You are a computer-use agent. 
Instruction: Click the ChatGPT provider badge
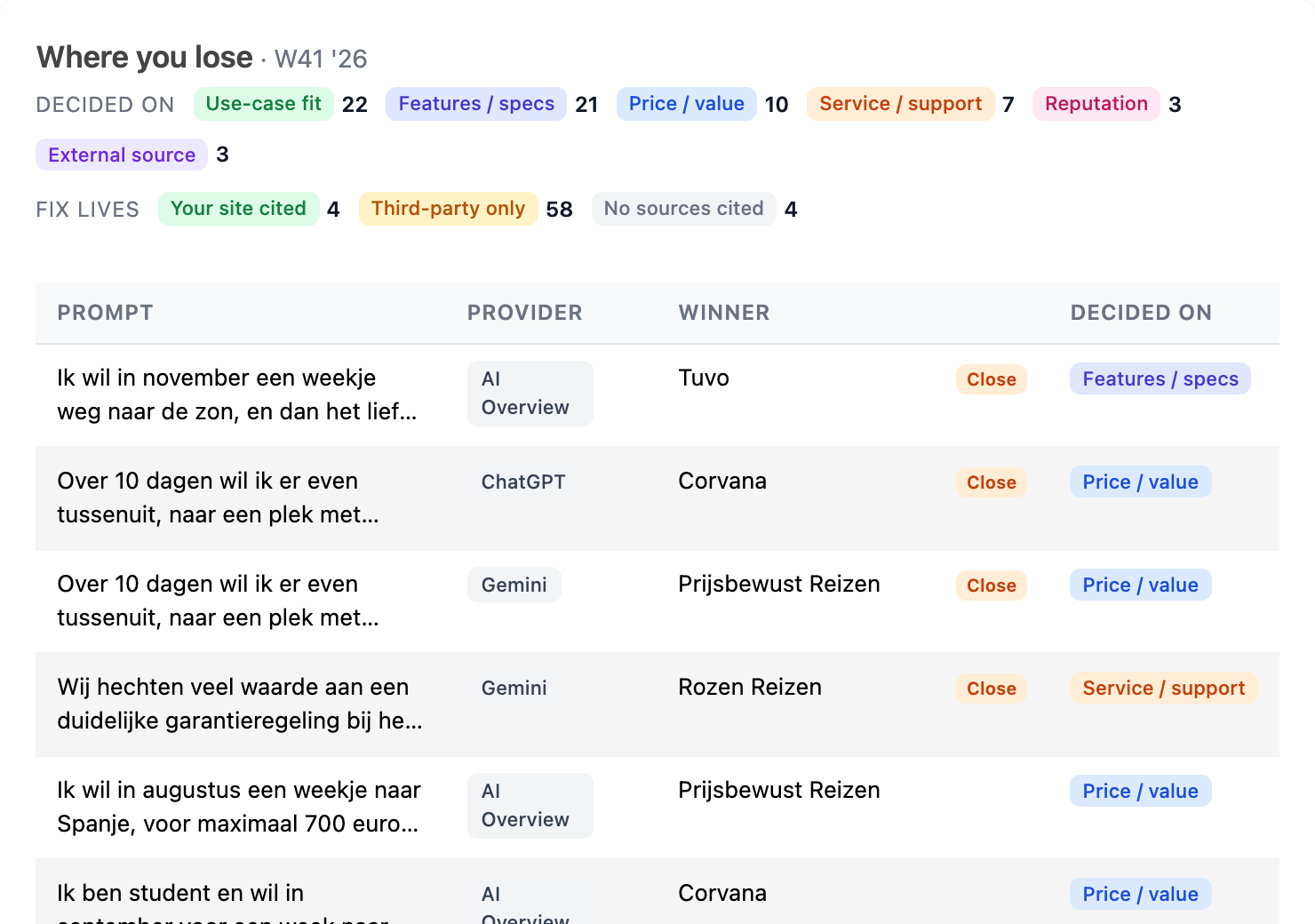pos(523,482)
